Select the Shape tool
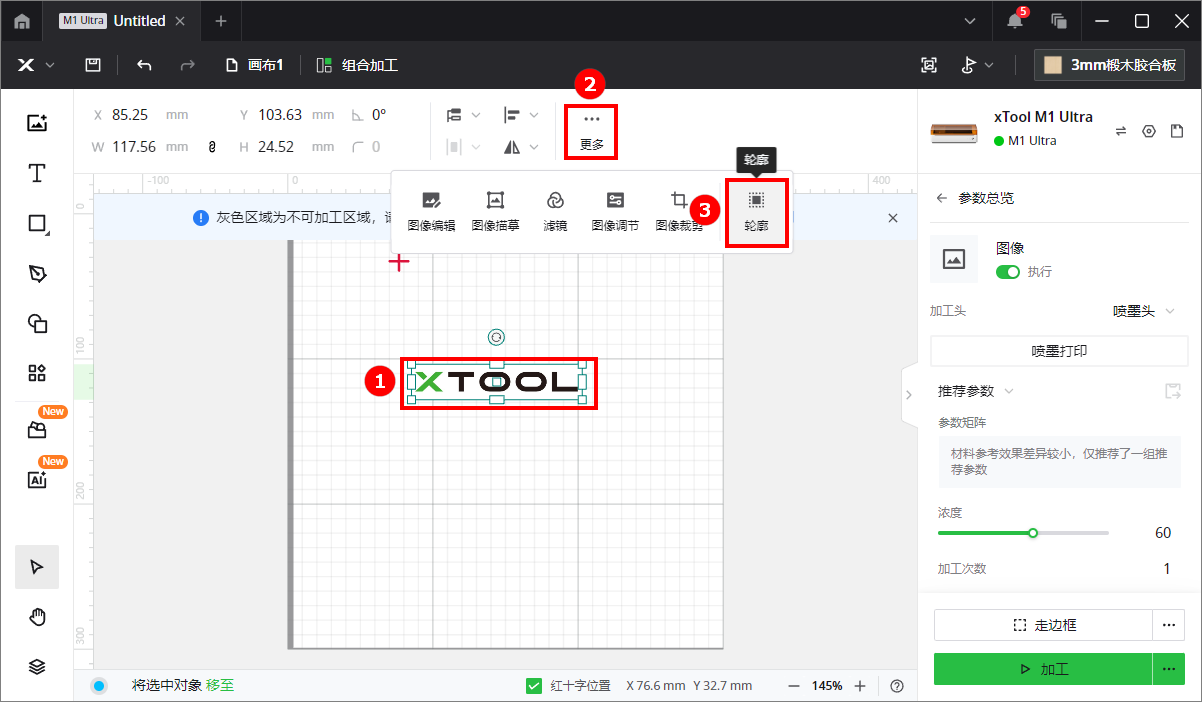The image size is (1202, 702). click(37, 223)
